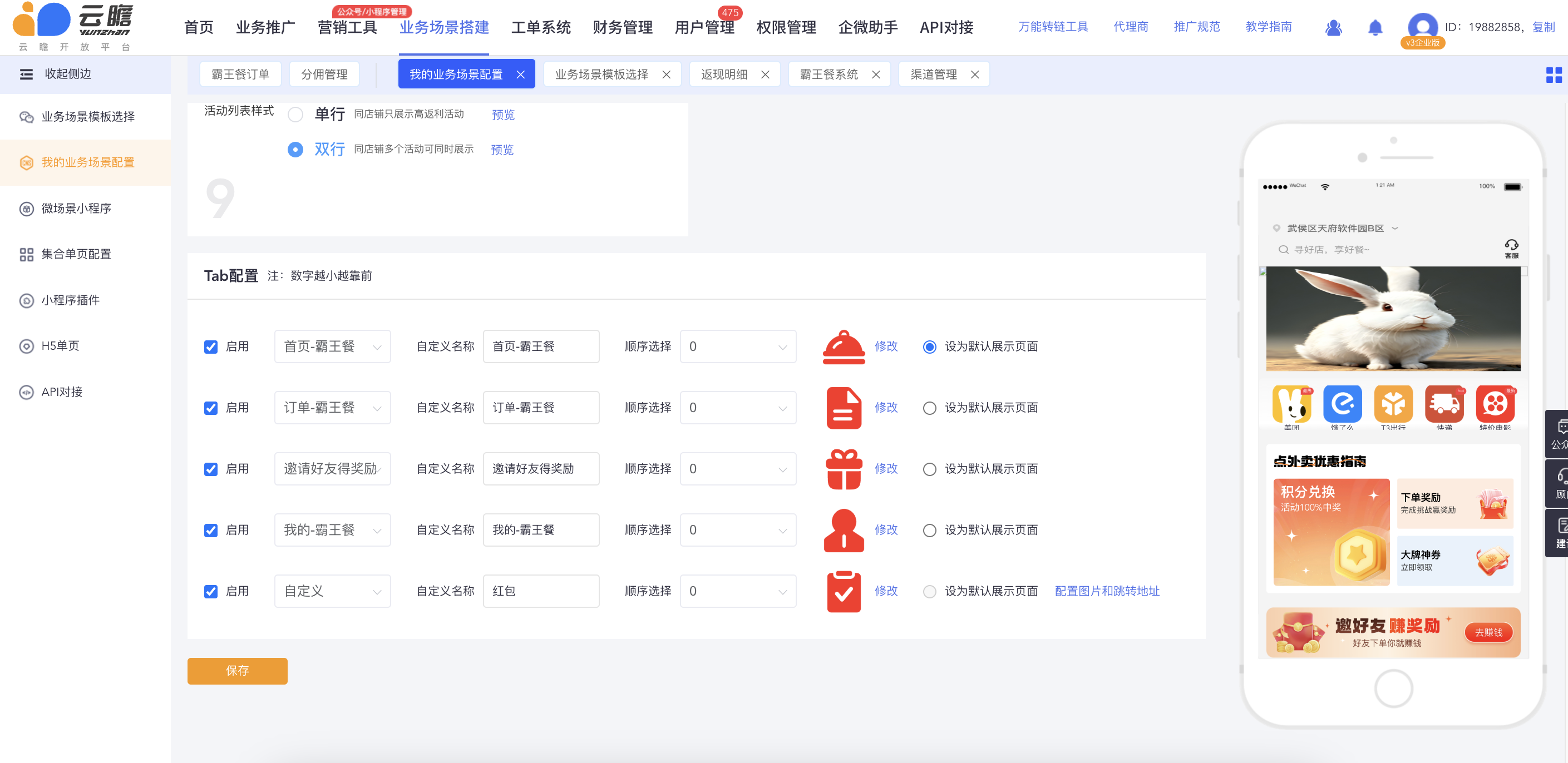Click the collapse sidebar hamburger icon
The width and height of the screenshot is (1568, 763).
[x=26, y=74]
